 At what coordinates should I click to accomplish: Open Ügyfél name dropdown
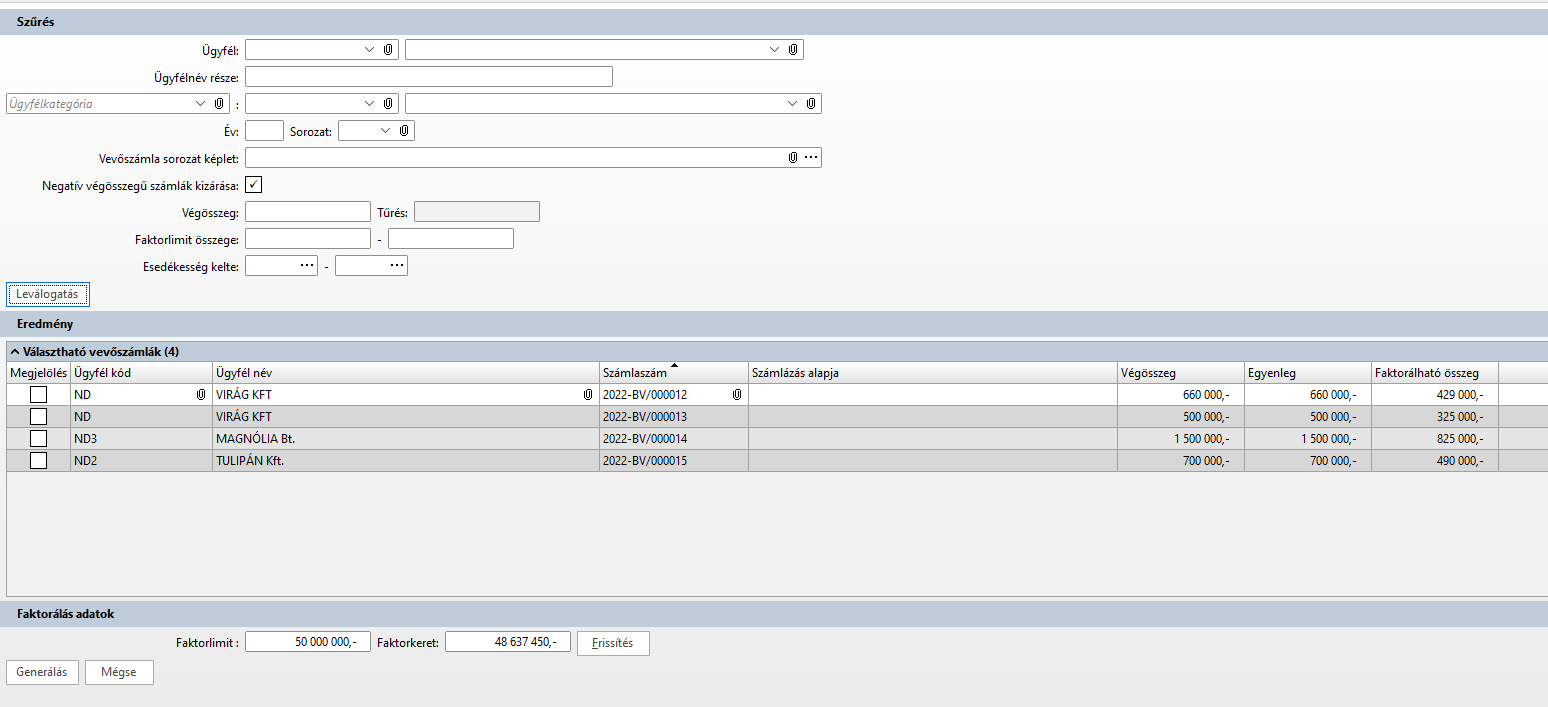pyautogui.click(x=774, y=49)
